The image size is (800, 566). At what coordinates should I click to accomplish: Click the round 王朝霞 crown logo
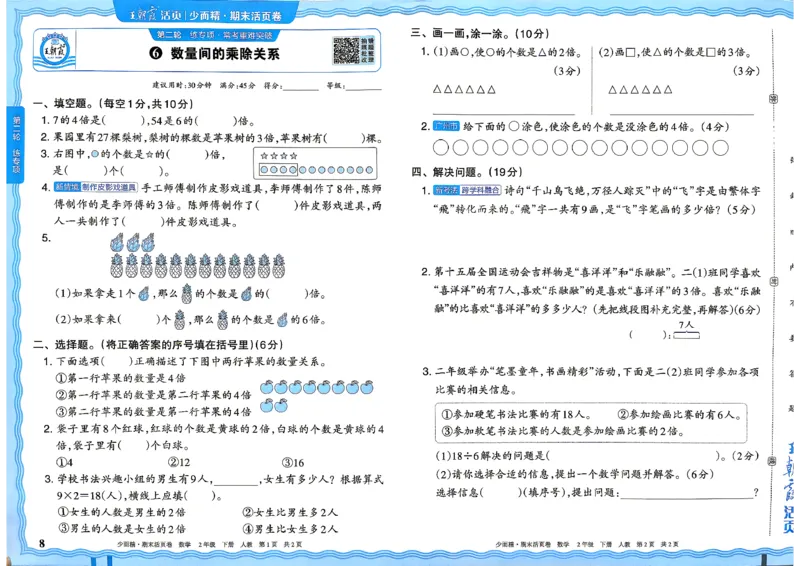click(55, 50)
